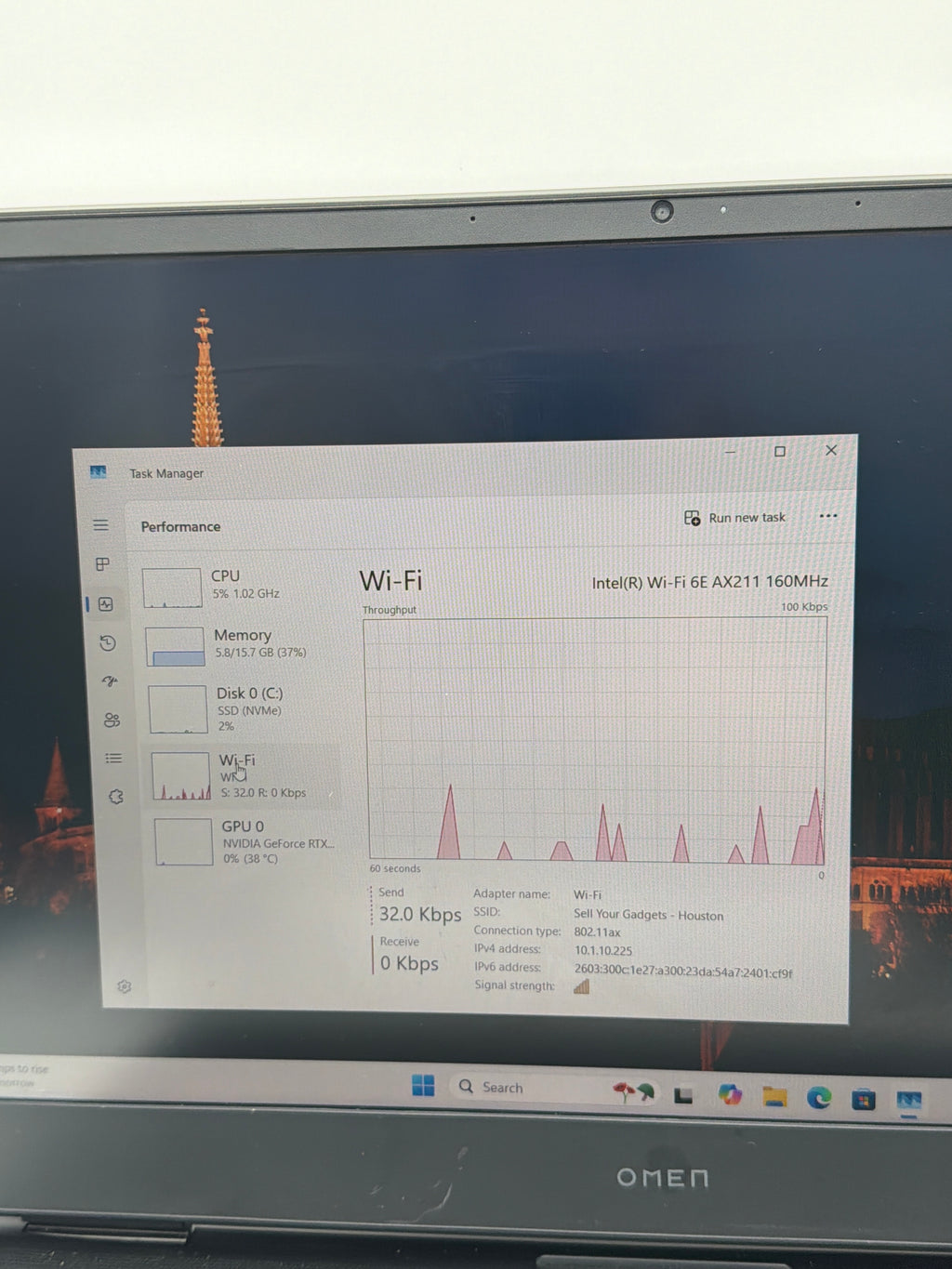Screen dimensions: 952x1269
Task: Click the Receive 0 Kbps value
Action: point(409,964)
